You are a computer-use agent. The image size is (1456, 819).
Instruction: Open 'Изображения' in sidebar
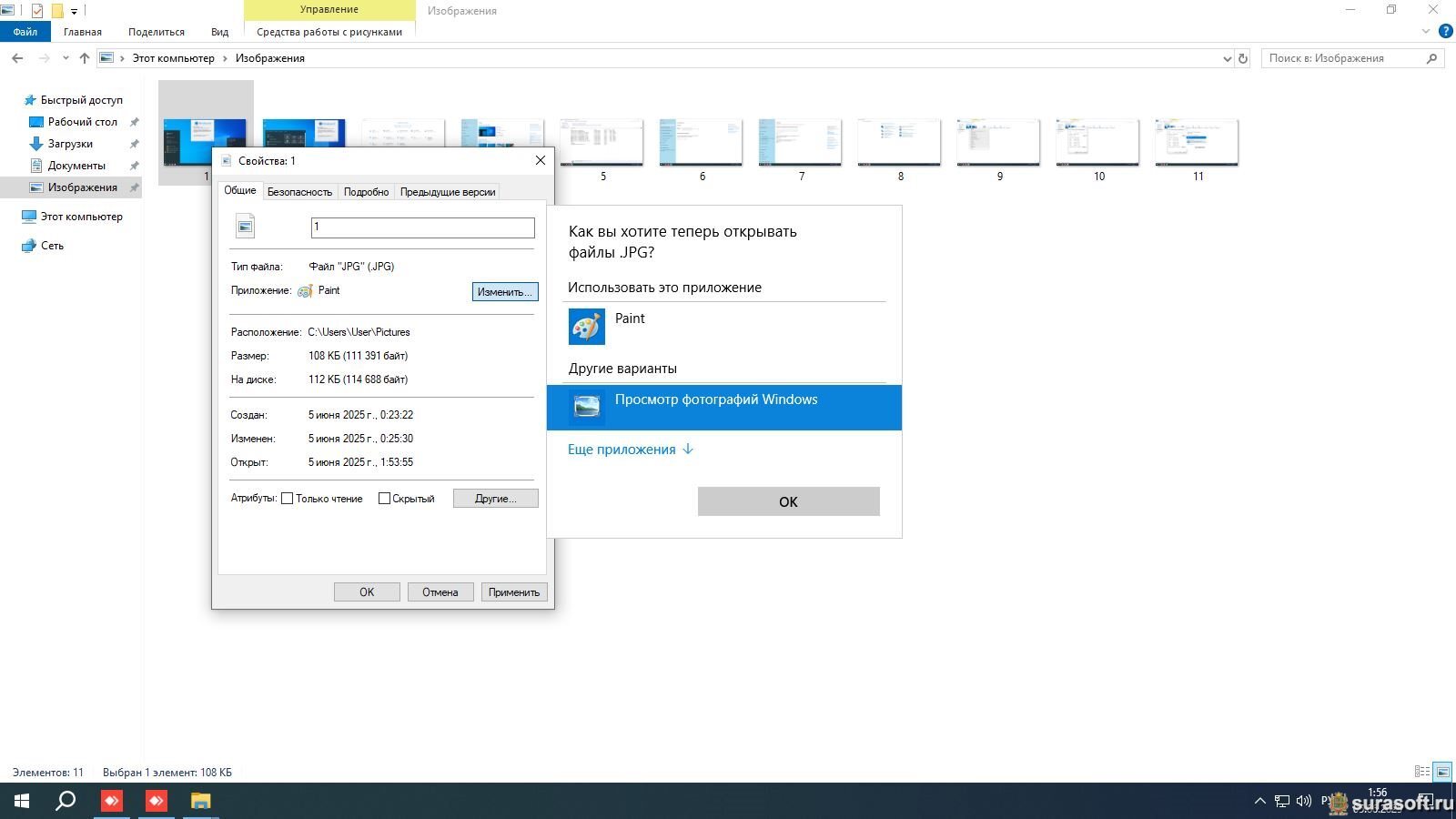[x=82, y=187]
